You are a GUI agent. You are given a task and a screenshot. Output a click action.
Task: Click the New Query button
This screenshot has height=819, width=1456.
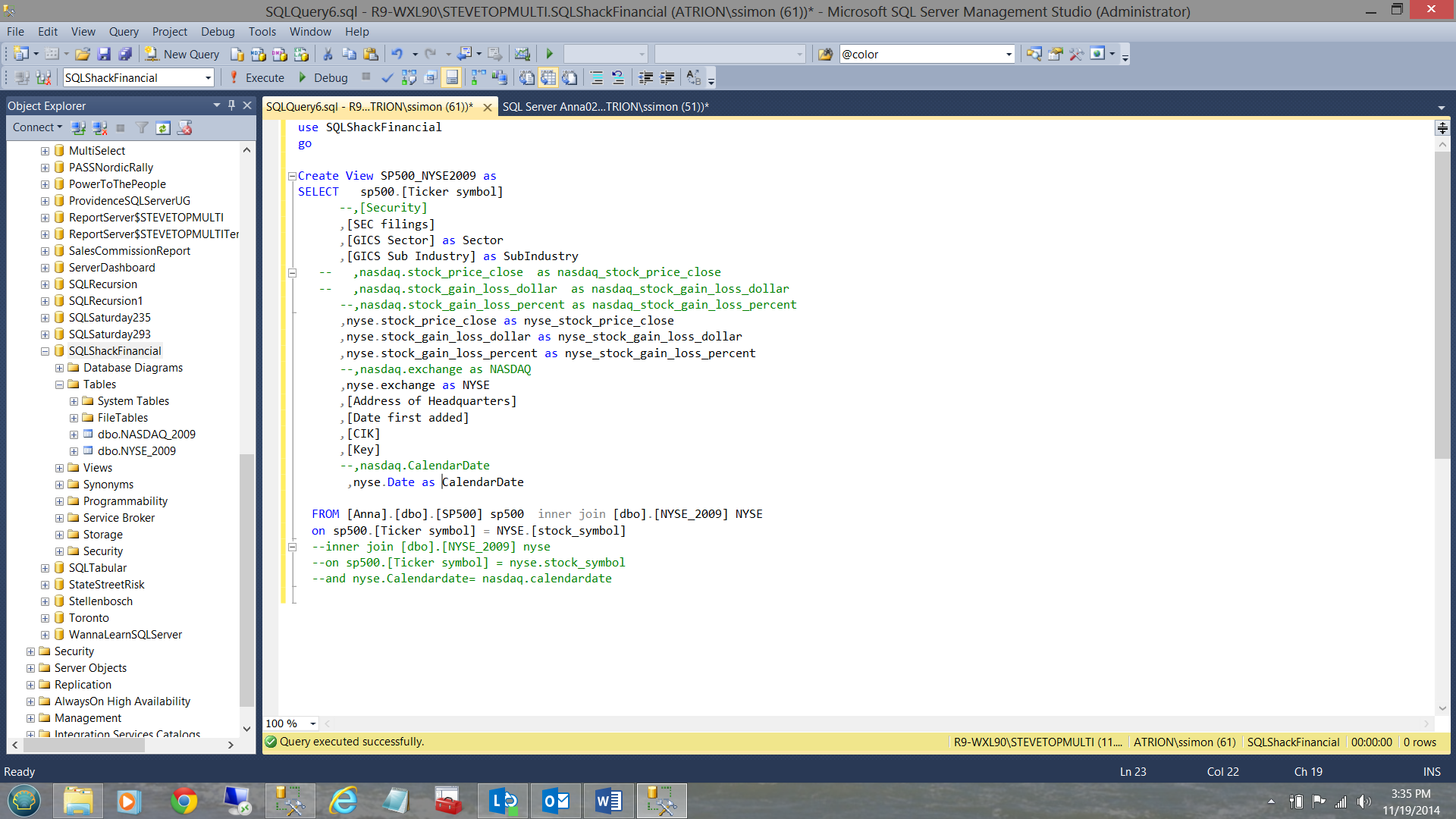tap(182, 54)
